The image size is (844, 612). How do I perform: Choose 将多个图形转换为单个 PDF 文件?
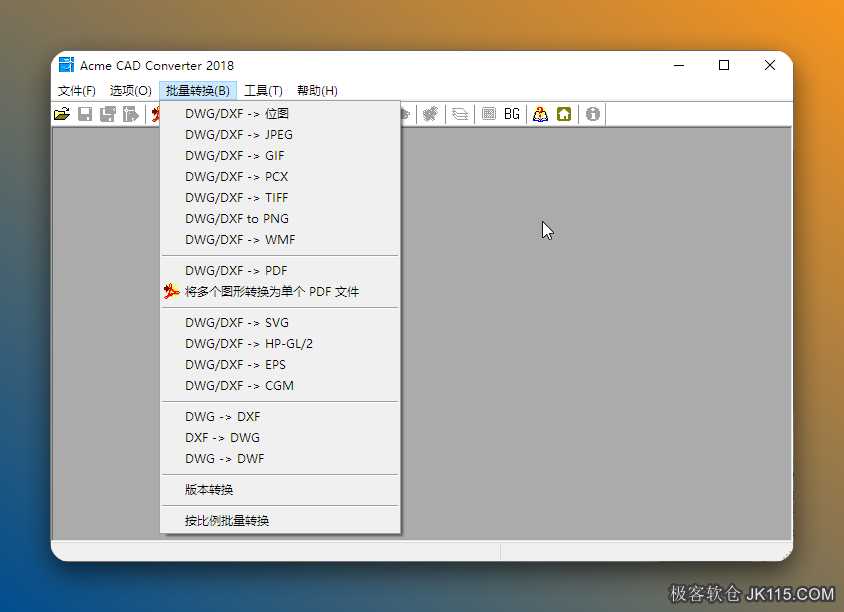pos(280,291)
